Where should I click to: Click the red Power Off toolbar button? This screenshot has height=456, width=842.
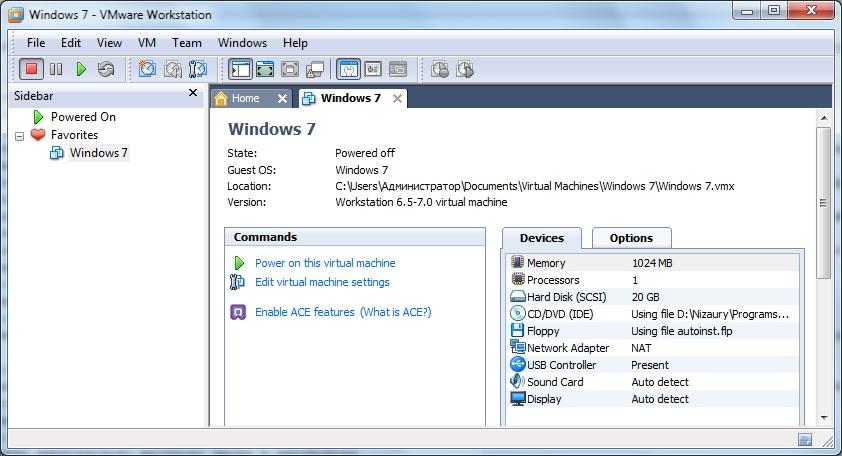31,69
